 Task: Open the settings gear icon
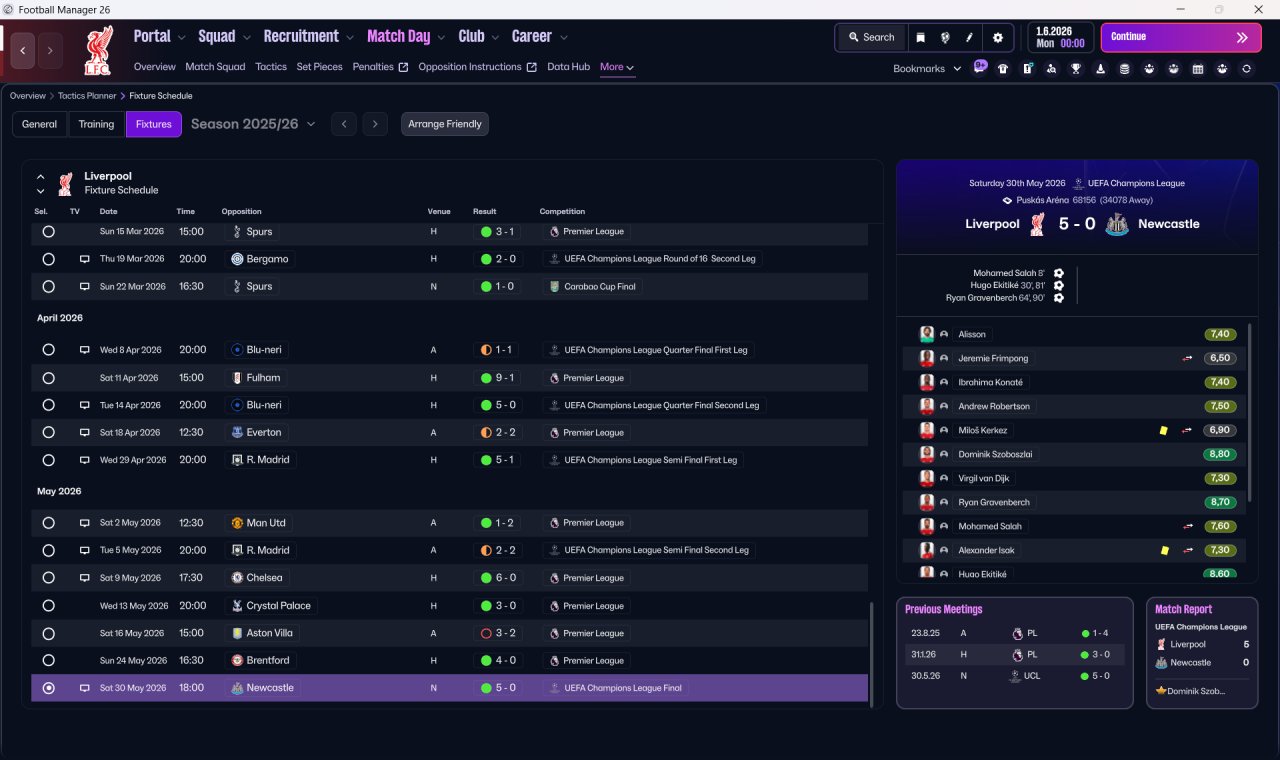click(x=997, y=37)
